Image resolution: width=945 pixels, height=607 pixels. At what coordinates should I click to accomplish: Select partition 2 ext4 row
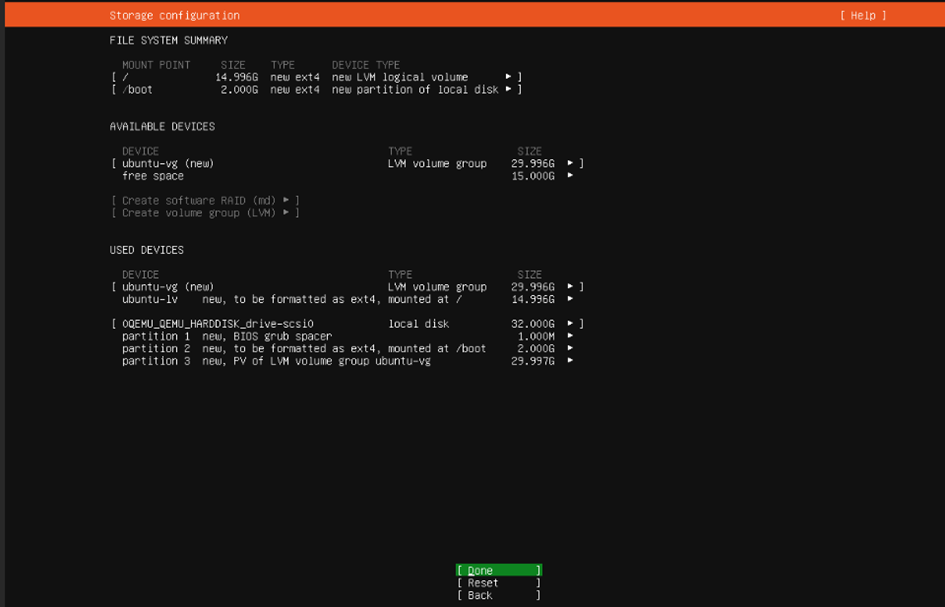[x=348, y=348]
